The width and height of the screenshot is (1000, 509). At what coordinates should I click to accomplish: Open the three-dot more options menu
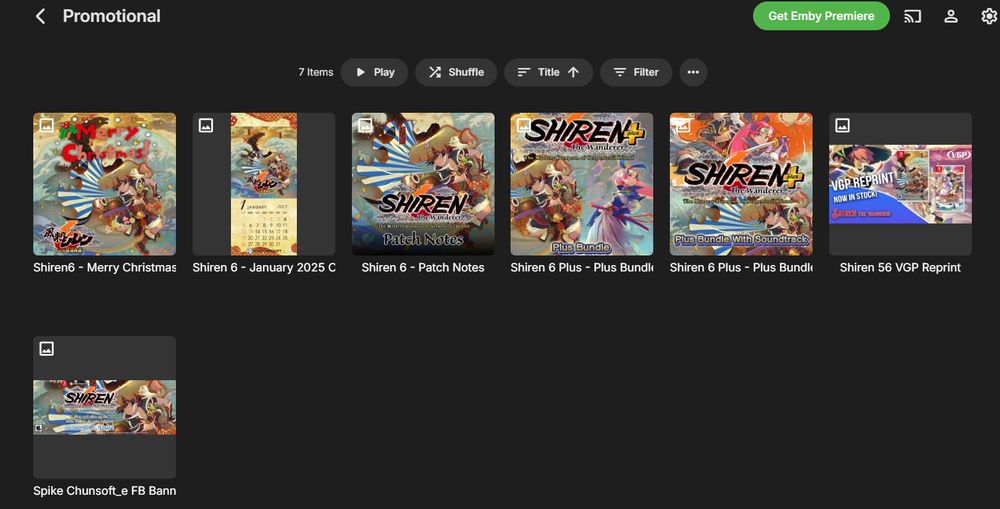[693, 72]
